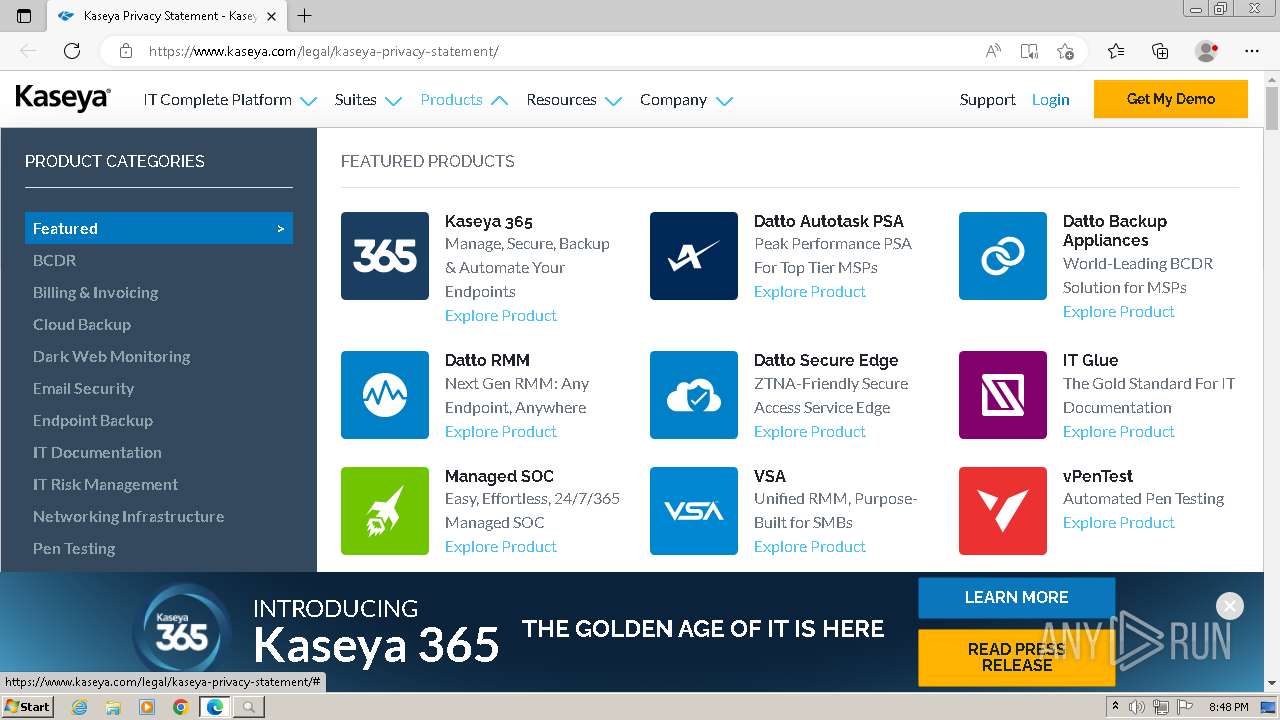Open the IT Glue product icon

pos(1003,395)
